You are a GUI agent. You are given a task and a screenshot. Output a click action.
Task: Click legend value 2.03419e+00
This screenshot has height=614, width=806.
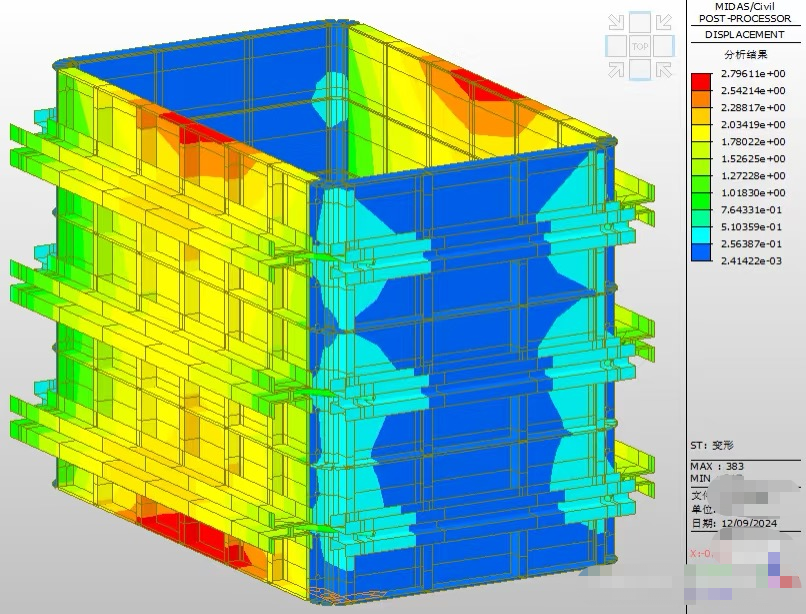tap(753, 124)
